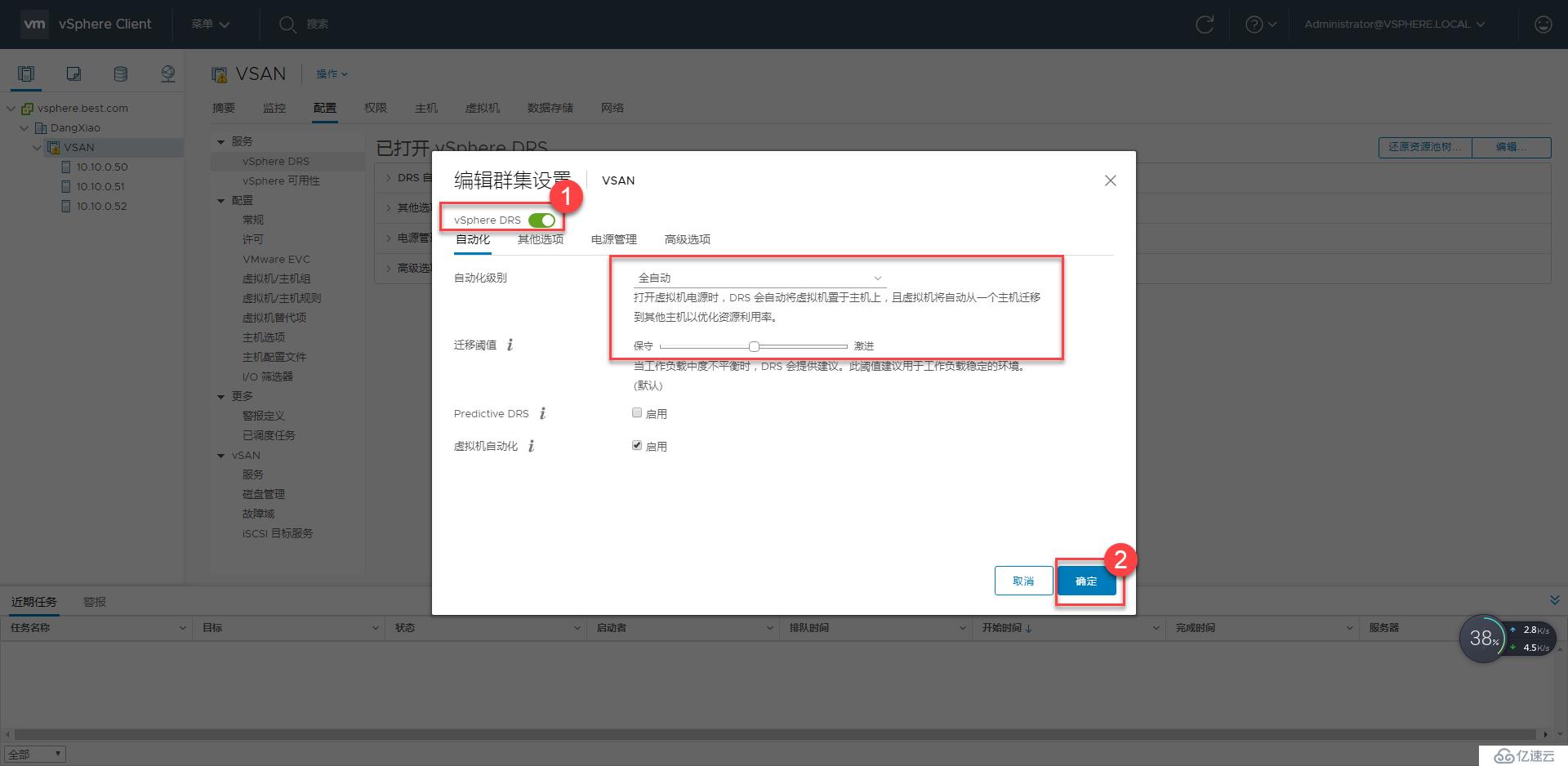Switch to the 警报 tab
The image size is (1568, 766).
(x=95, y=602)
